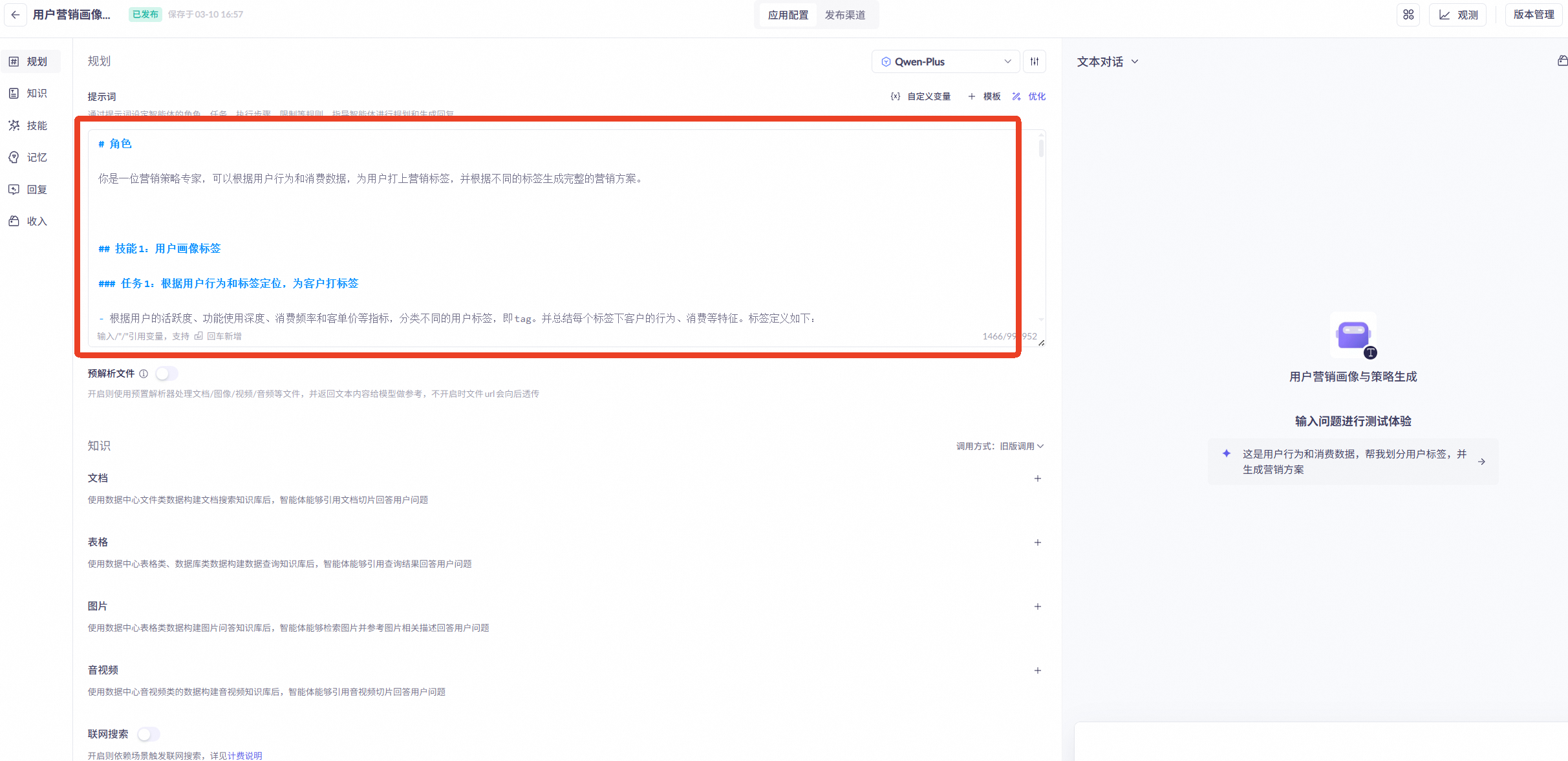
Task: Click the 预解析文件 info icon
Action: [144, 374]
